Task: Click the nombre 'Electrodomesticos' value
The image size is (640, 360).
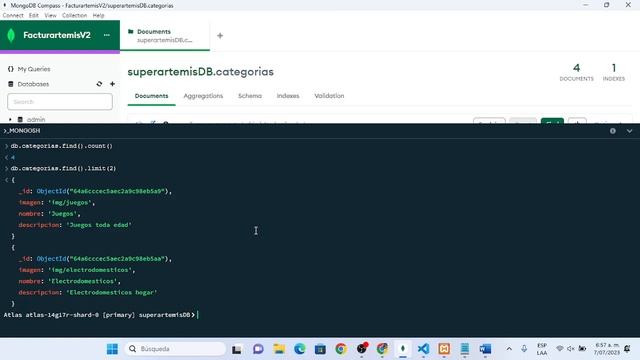Action: tap(83, 281)
